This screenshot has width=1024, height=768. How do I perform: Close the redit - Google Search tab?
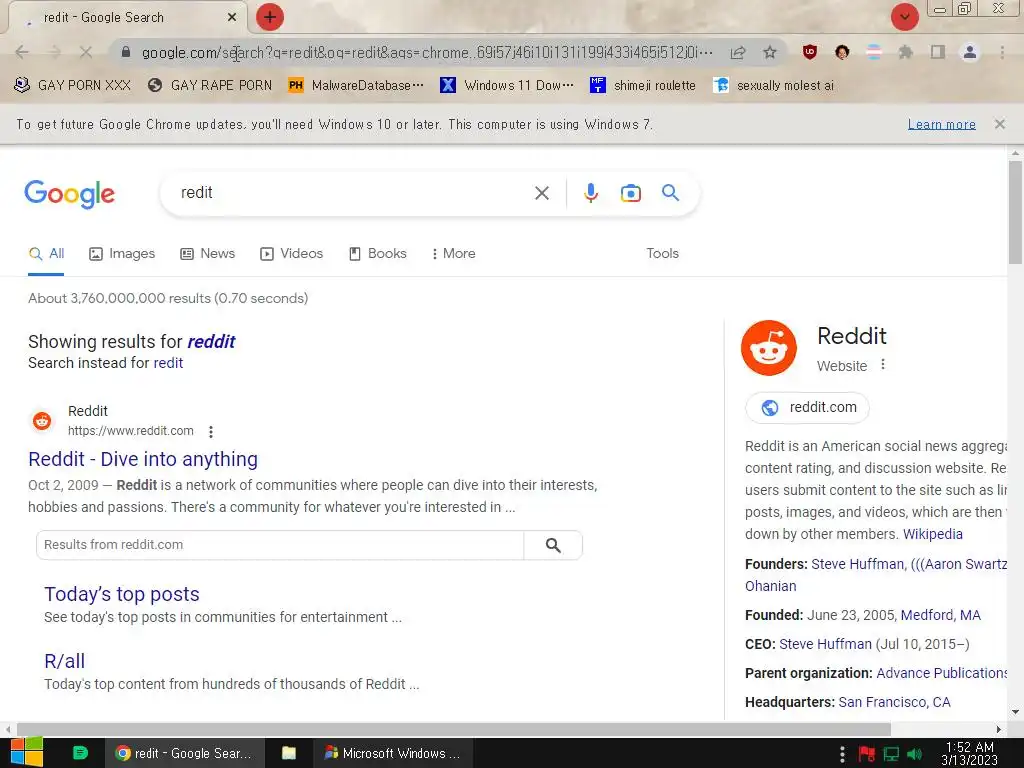point(232,17)
